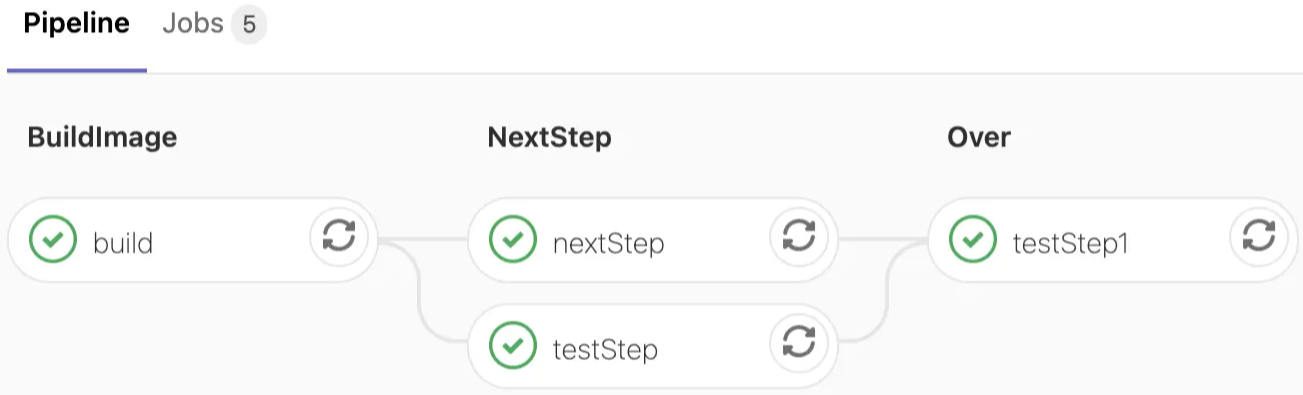Image resolution: width=1303 pixels, height=395 pixels.
Task: Select the NextStep stage heading
Action: click(x=549, y=138)
